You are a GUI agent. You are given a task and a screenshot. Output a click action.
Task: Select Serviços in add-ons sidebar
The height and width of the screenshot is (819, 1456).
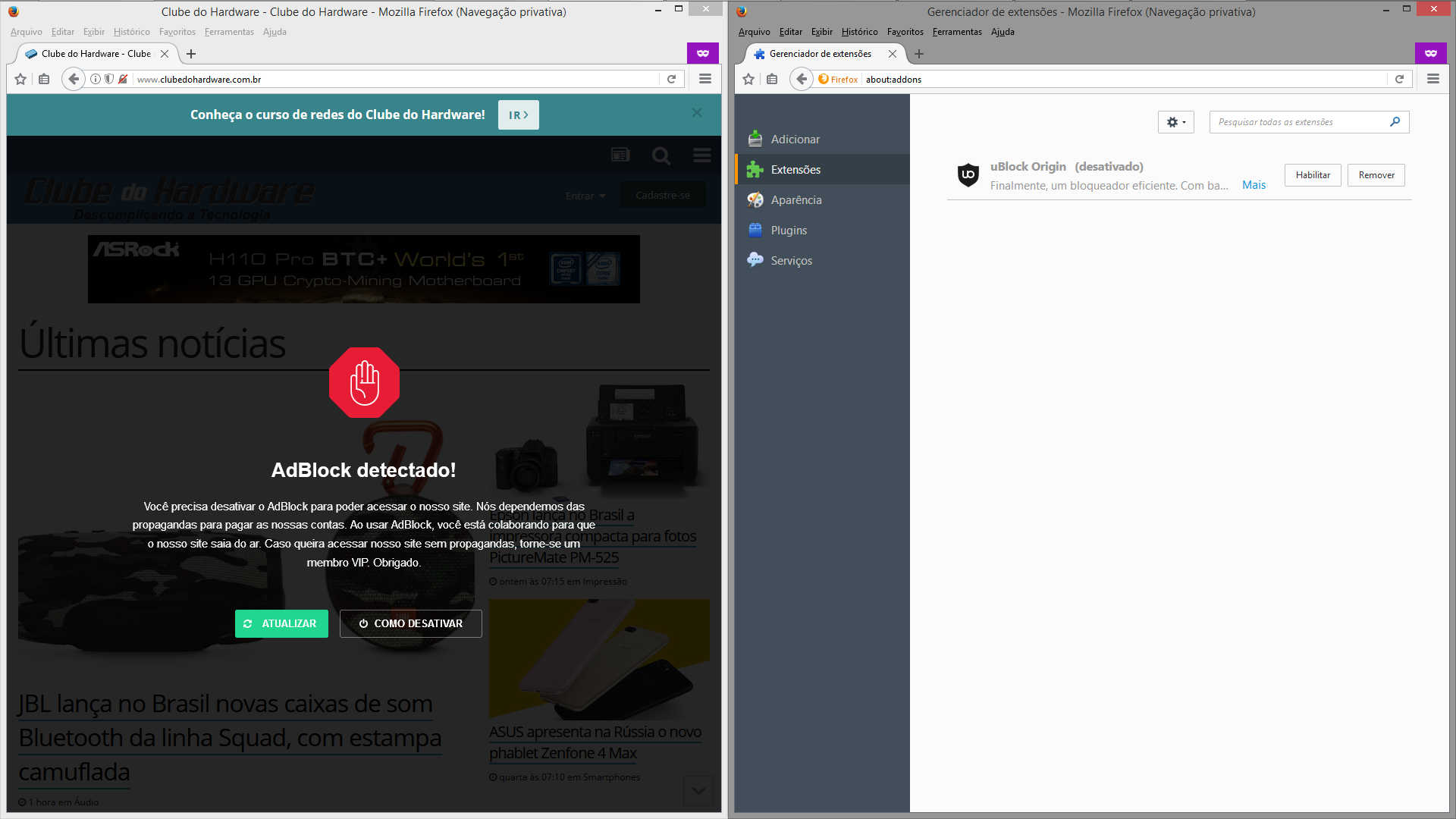coord(822,260)
